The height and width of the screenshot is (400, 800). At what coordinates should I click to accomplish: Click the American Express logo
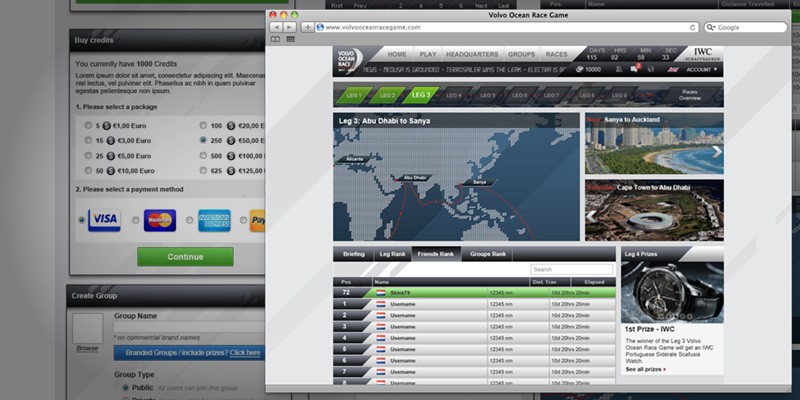[214, 220]
